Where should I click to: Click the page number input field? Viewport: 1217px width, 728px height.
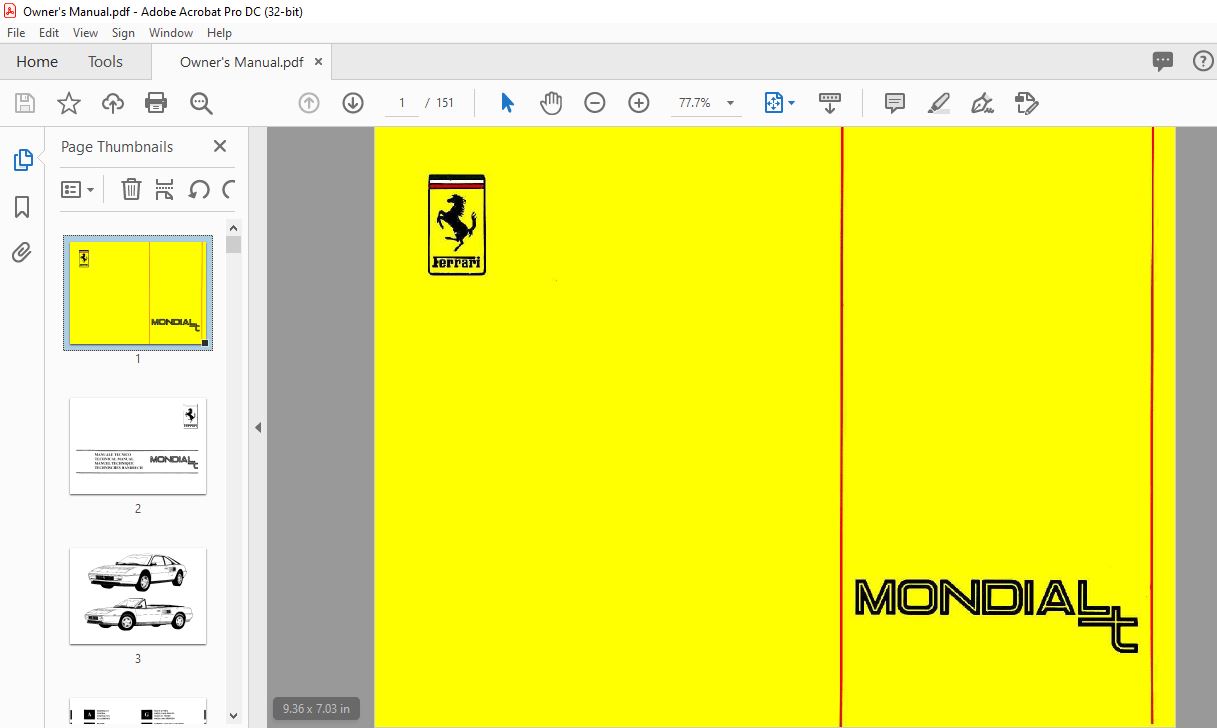[402, 103]
